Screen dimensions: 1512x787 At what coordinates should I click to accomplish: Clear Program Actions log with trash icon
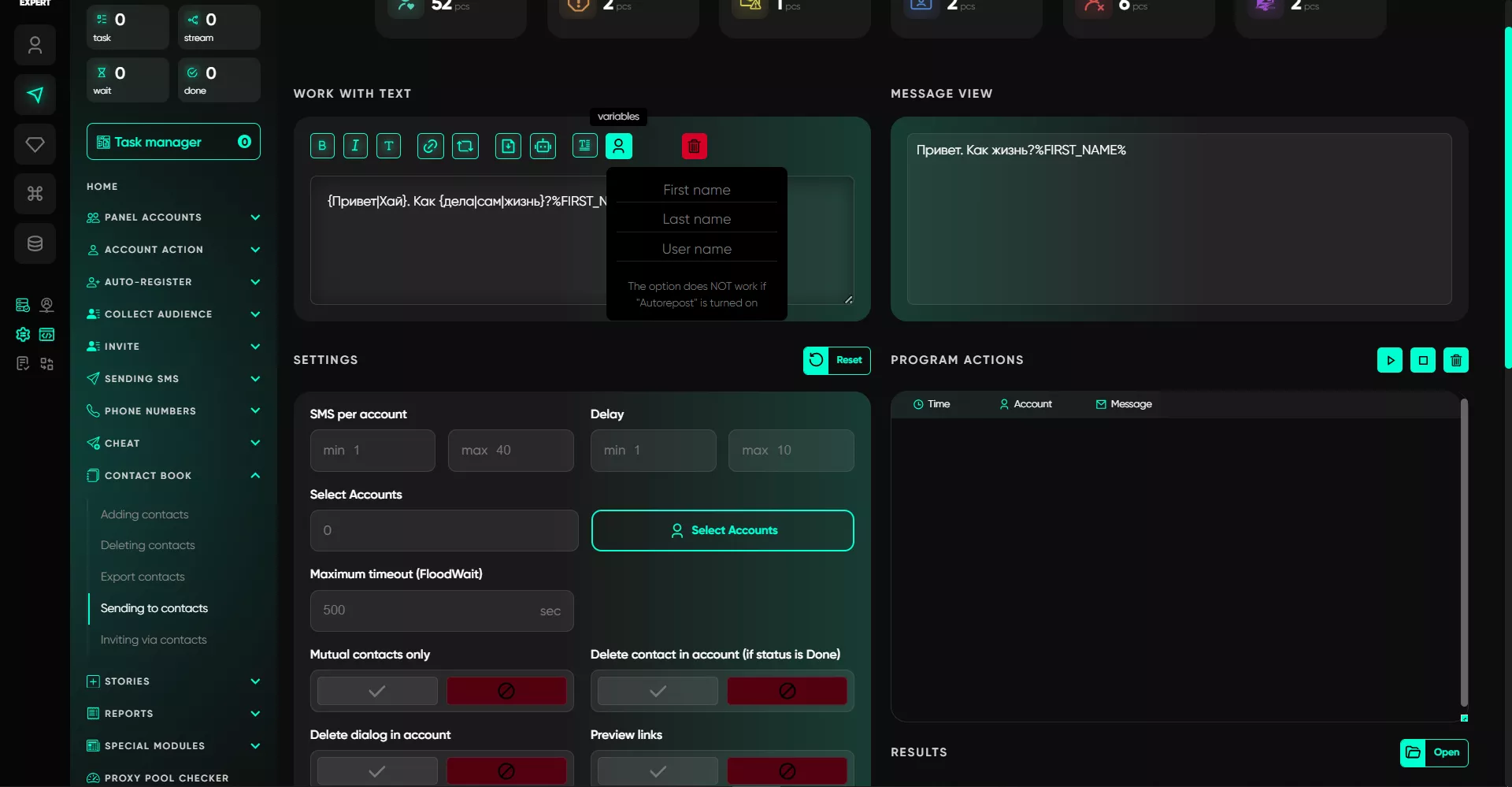(x=1456, y=360)
